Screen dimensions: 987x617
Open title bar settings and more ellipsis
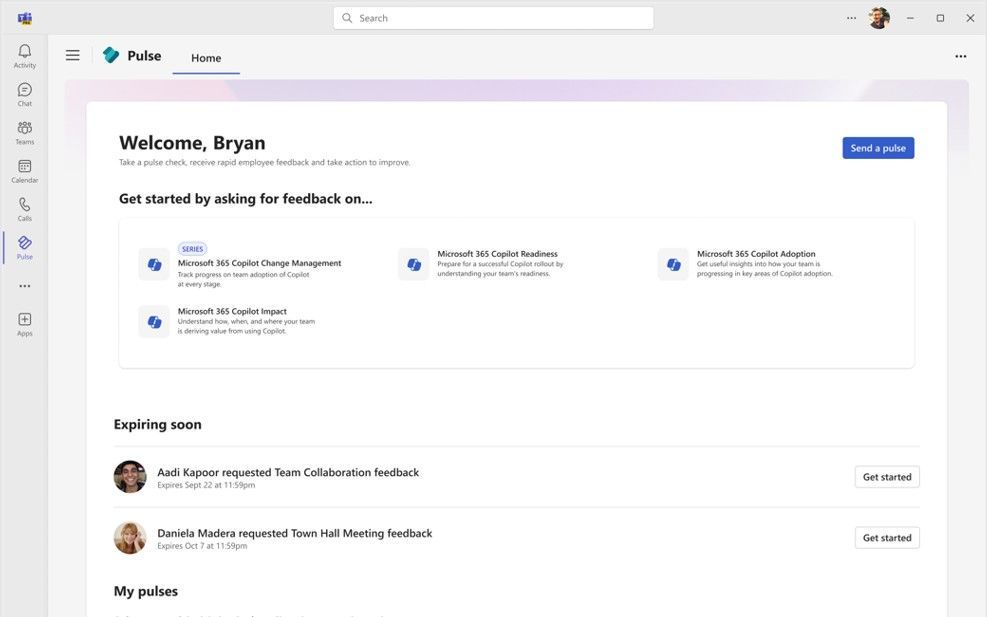(851, 18)
